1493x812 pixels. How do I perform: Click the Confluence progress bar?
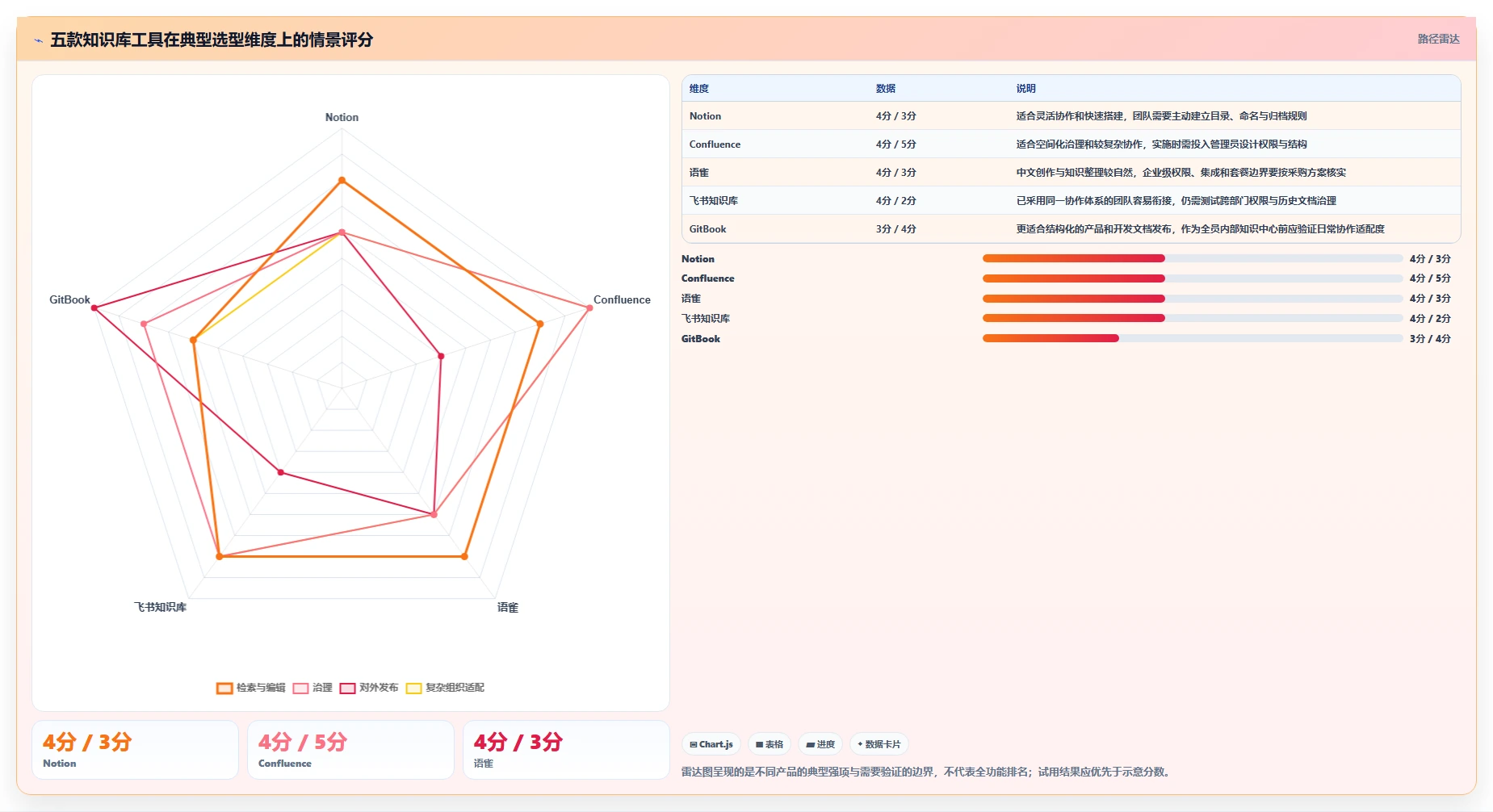[1192, 278]
